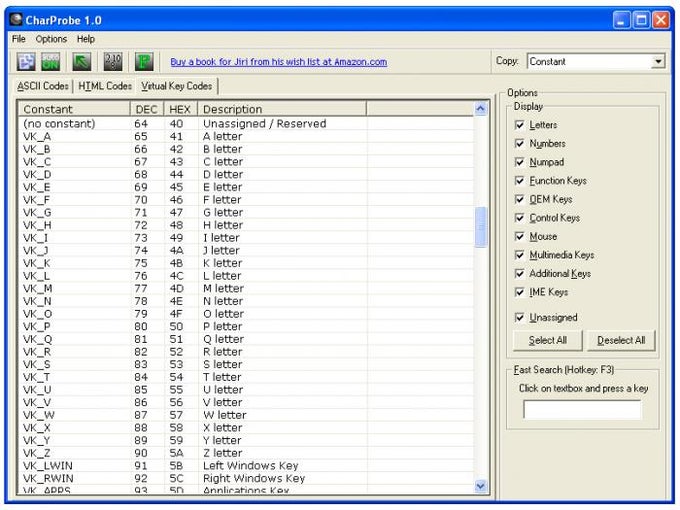Click the green arrow toolbar icon
680x510 pixels.
(82, 62)
